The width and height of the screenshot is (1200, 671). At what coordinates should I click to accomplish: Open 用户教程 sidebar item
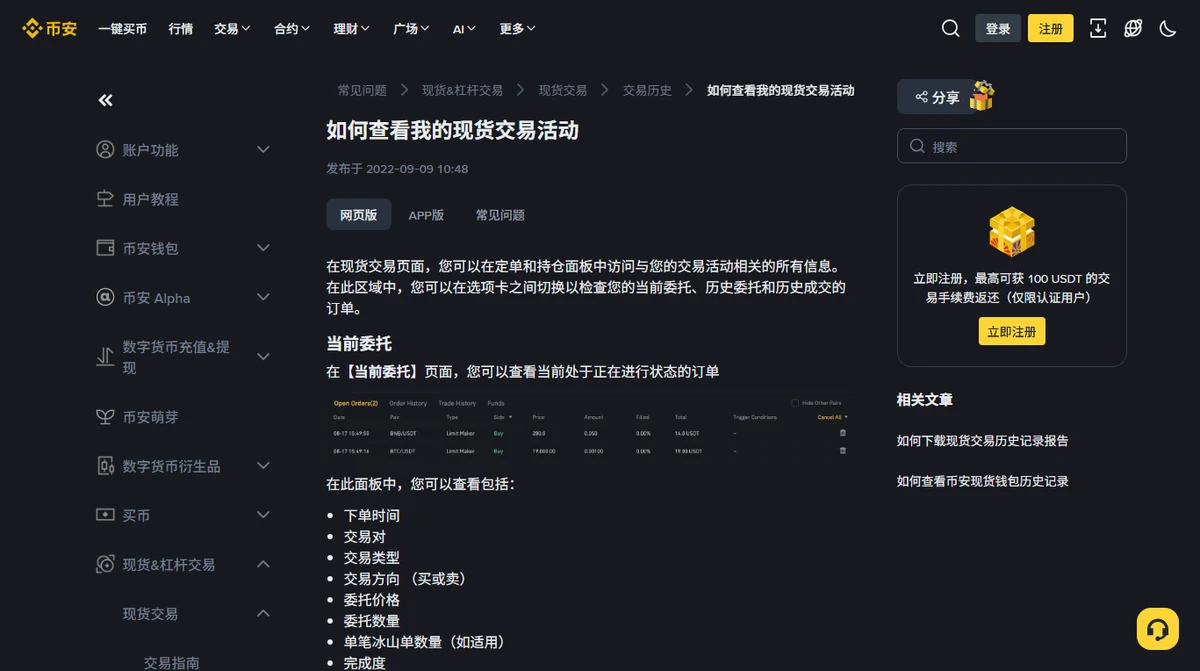[150, 199]
